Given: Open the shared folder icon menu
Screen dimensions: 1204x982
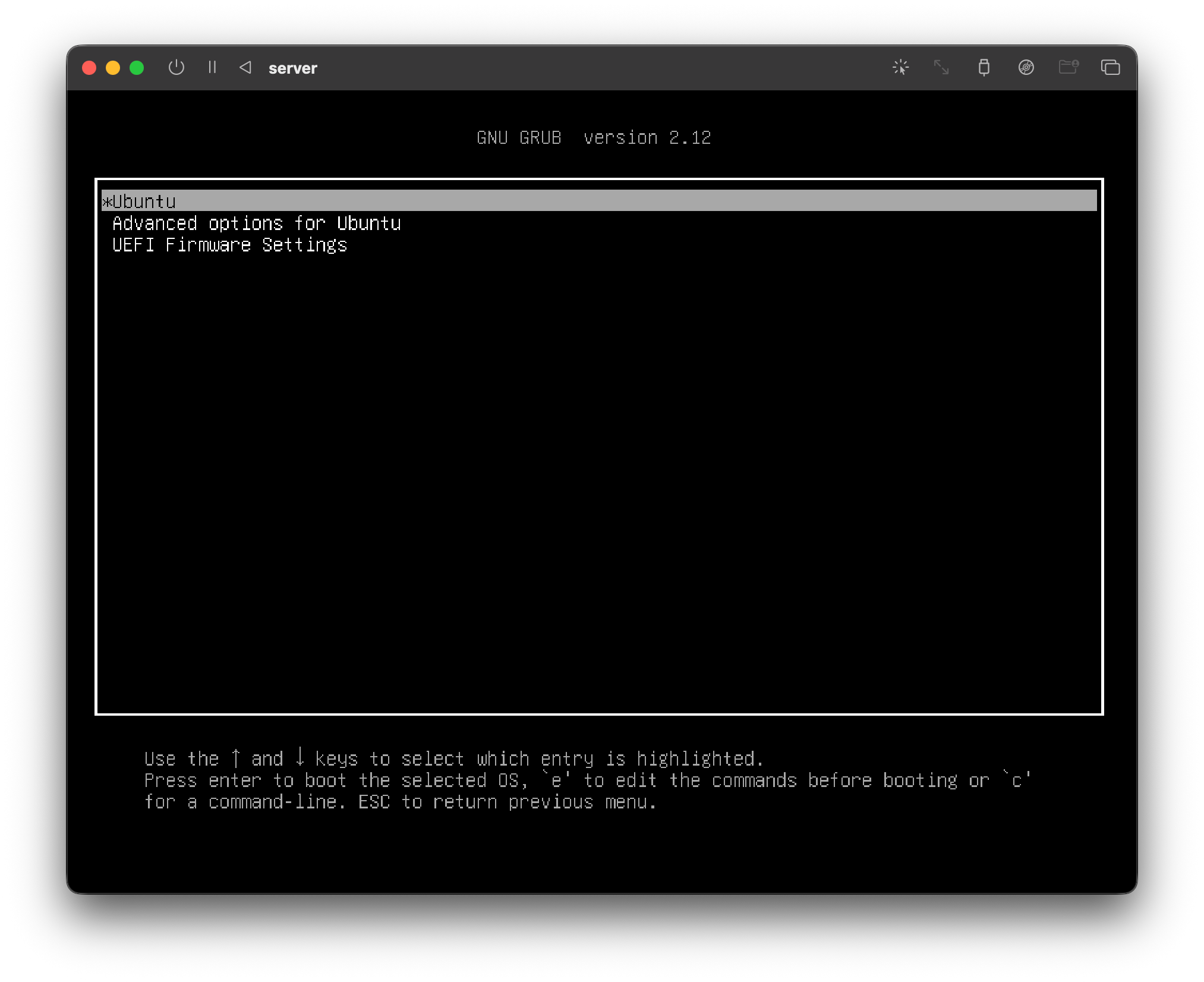Looking at the screenshot, I should [x=1068, y=67].
